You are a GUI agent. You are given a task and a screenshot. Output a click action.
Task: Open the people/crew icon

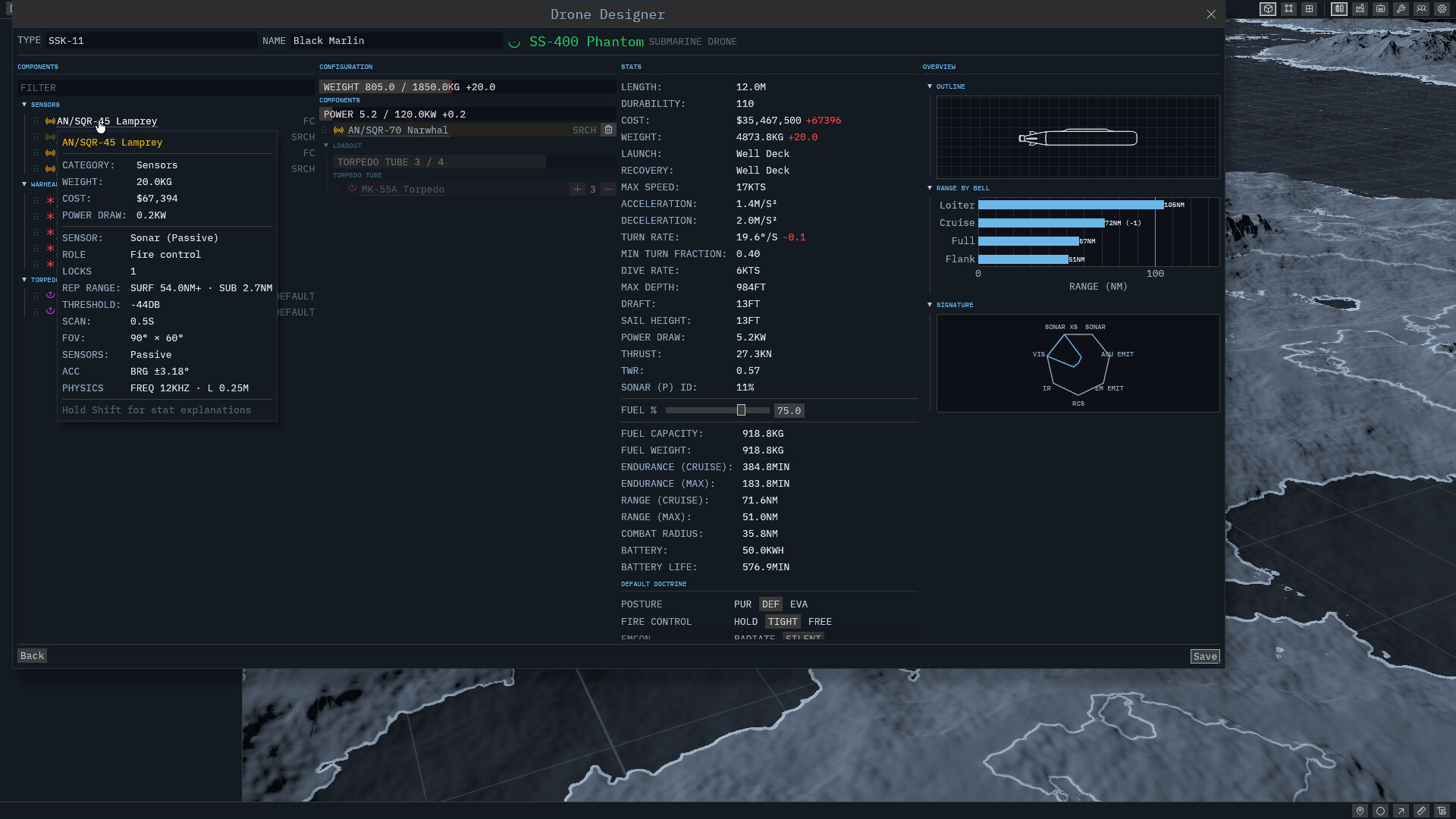1421,9
